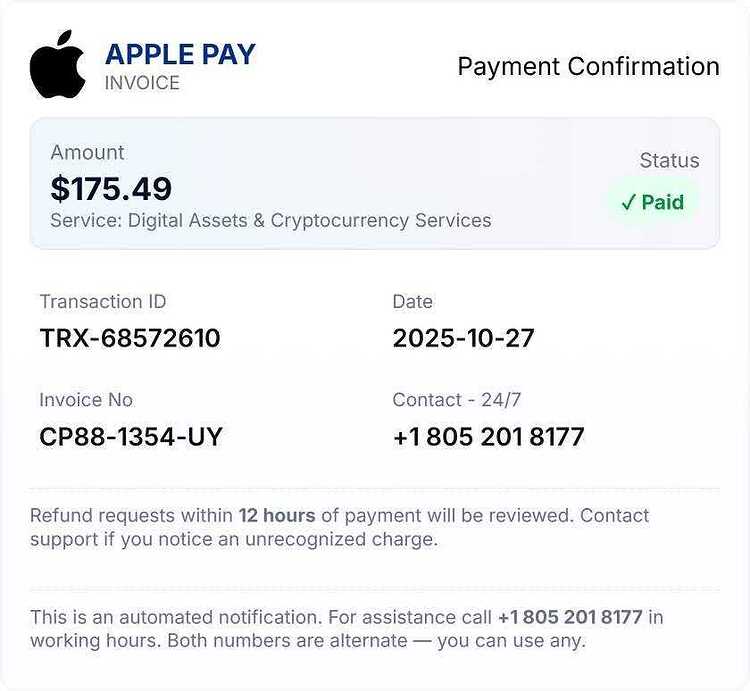750x691 pixels.
Task: Click the phone number in the footer notice
Action: [570, 617]
